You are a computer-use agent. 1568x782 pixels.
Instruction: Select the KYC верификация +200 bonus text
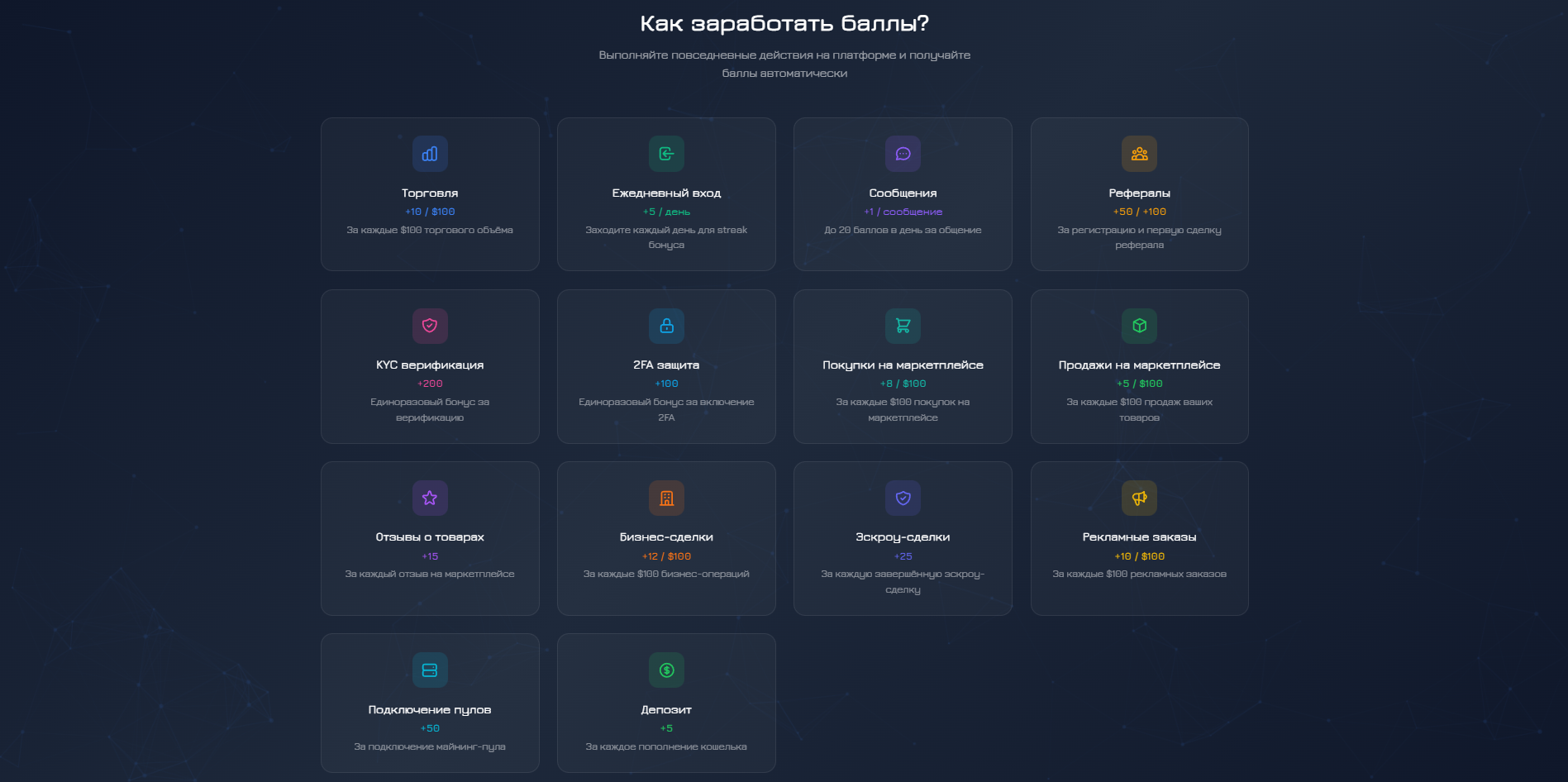pyautogui.click(x=430, y=384)
